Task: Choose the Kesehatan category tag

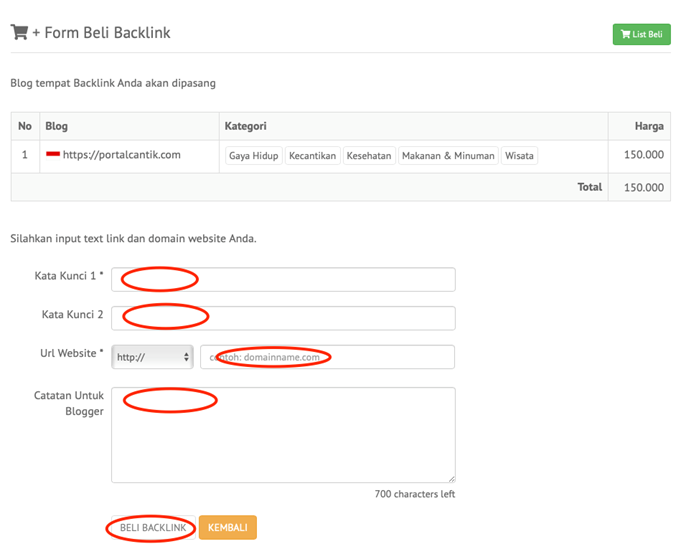Action: (368, 156)
